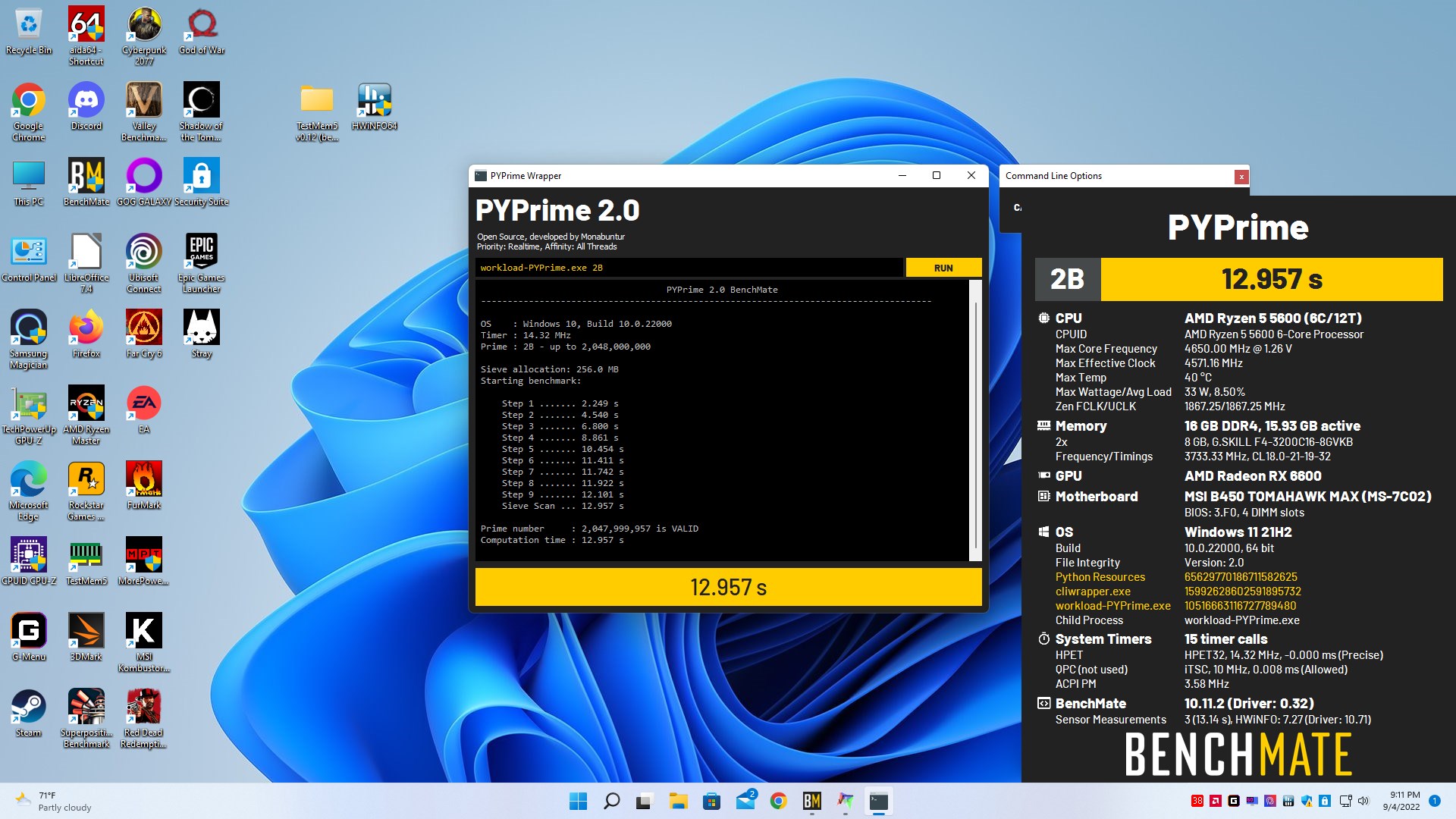1456x819 pixels.
Task: Launch the MorePowerTool desktop icon
Action: pos(144,562)
